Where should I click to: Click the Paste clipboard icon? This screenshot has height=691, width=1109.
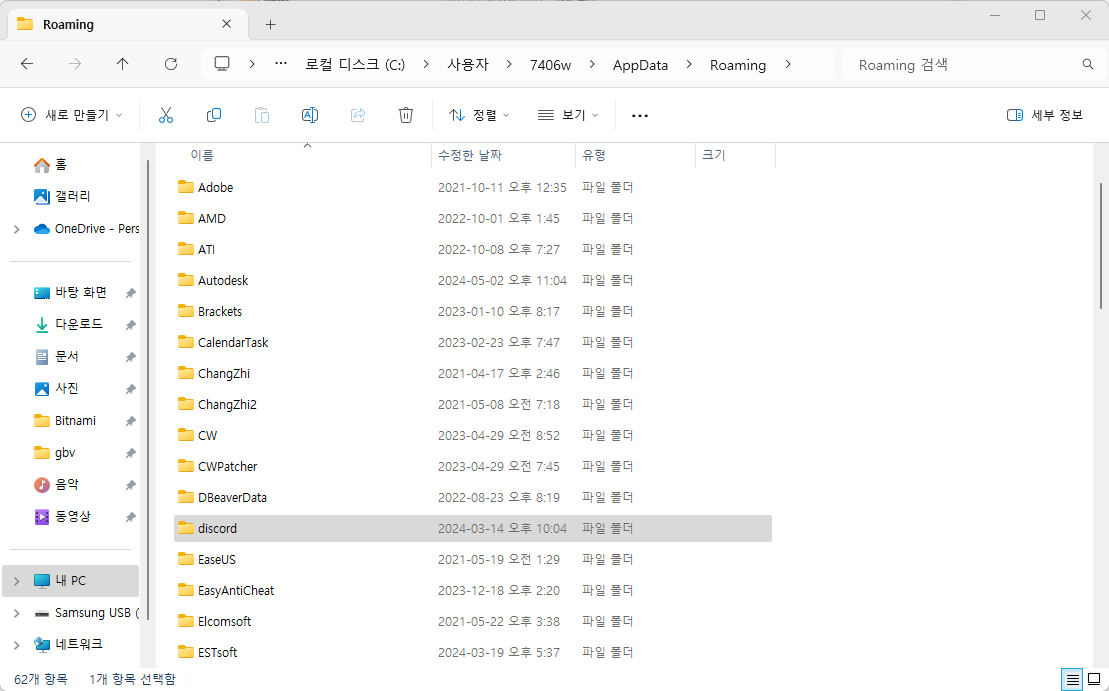(x=262, y=115)
